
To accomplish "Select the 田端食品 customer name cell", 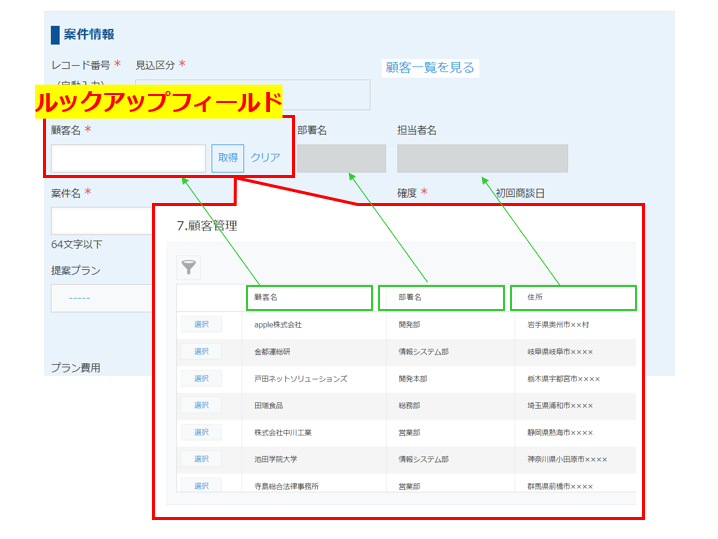I will pos(269,406).
